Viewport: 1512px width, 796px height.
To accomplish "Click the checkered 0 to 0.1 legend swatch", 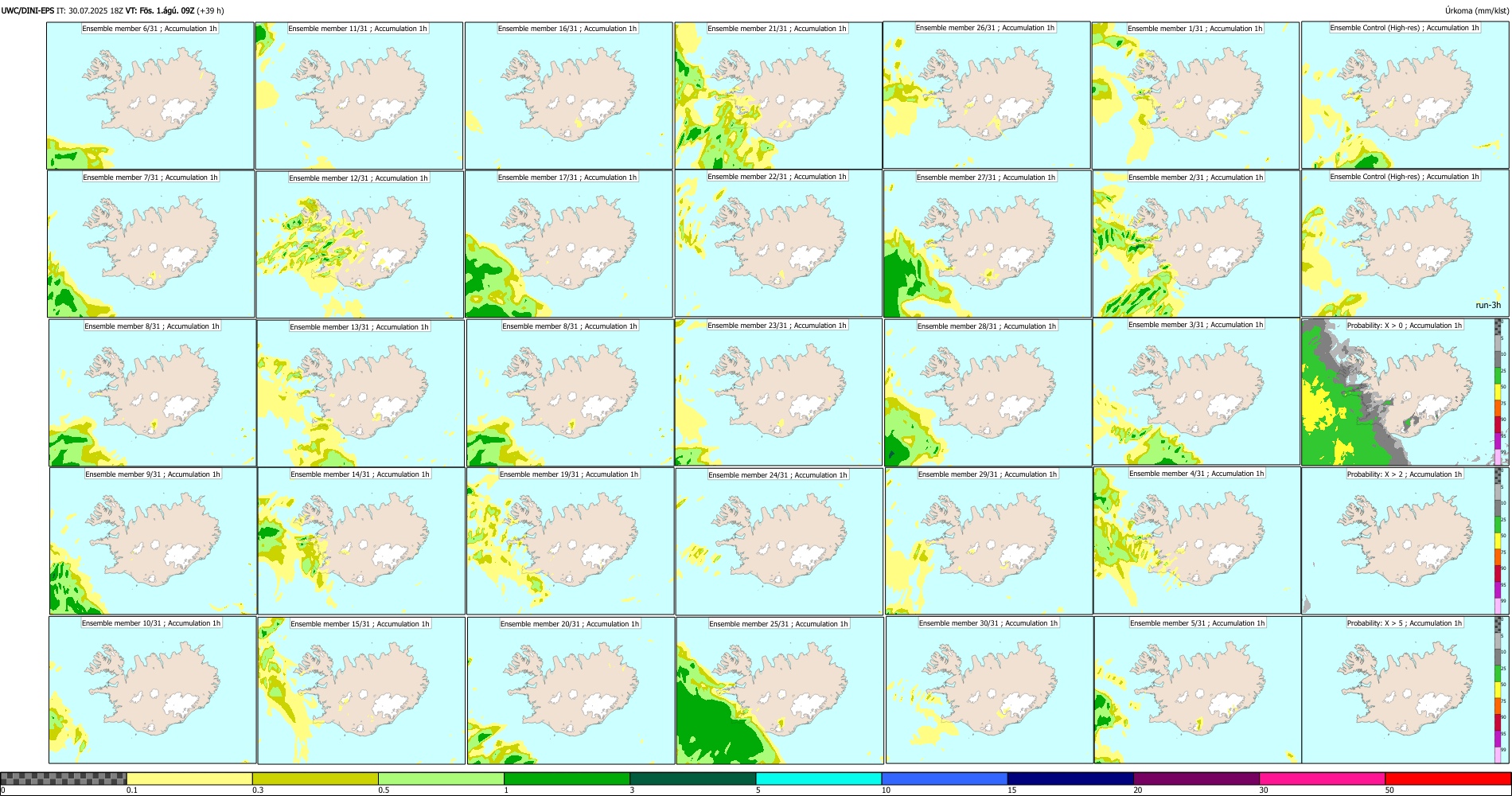I will point(64,778).
